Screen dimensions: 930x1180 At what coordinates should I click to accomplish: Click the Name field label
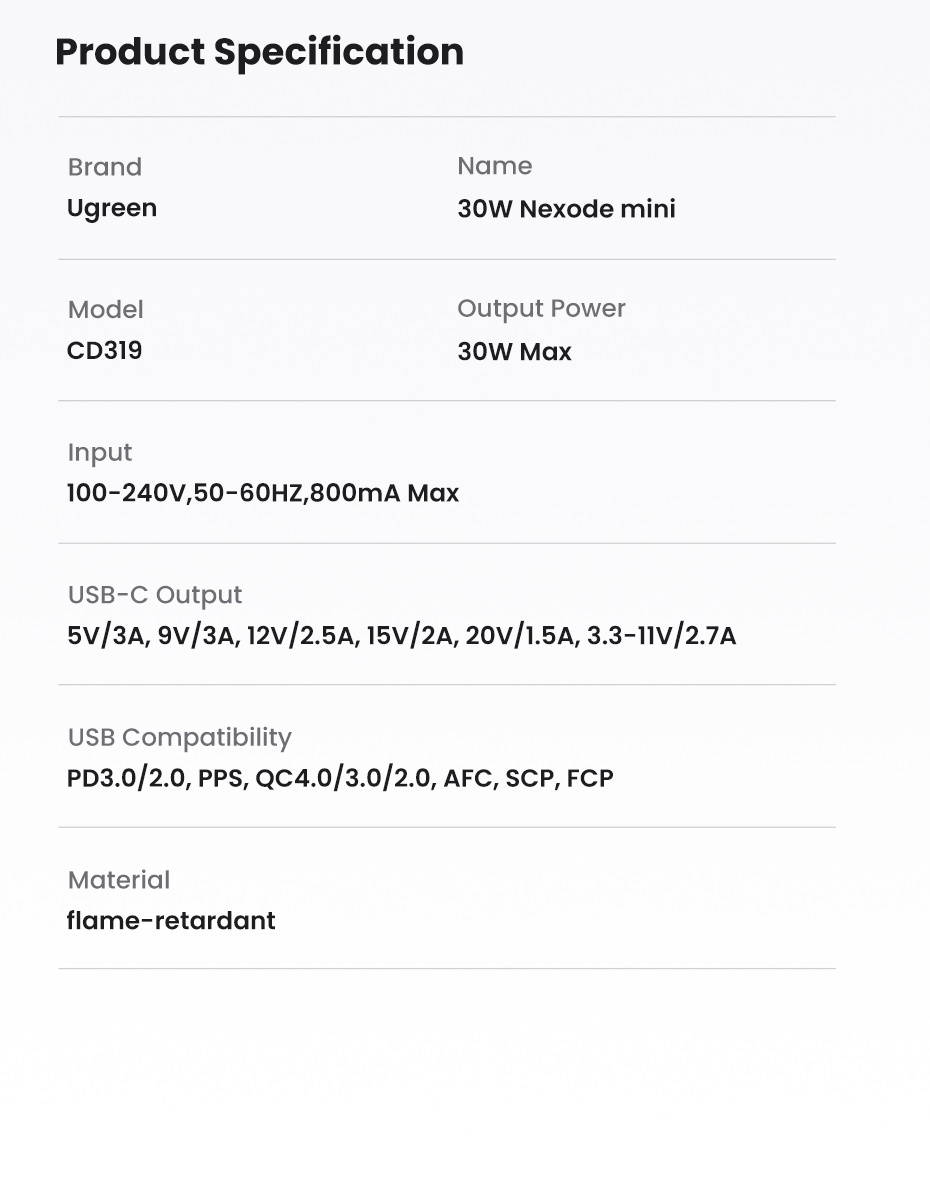[494, 166]
